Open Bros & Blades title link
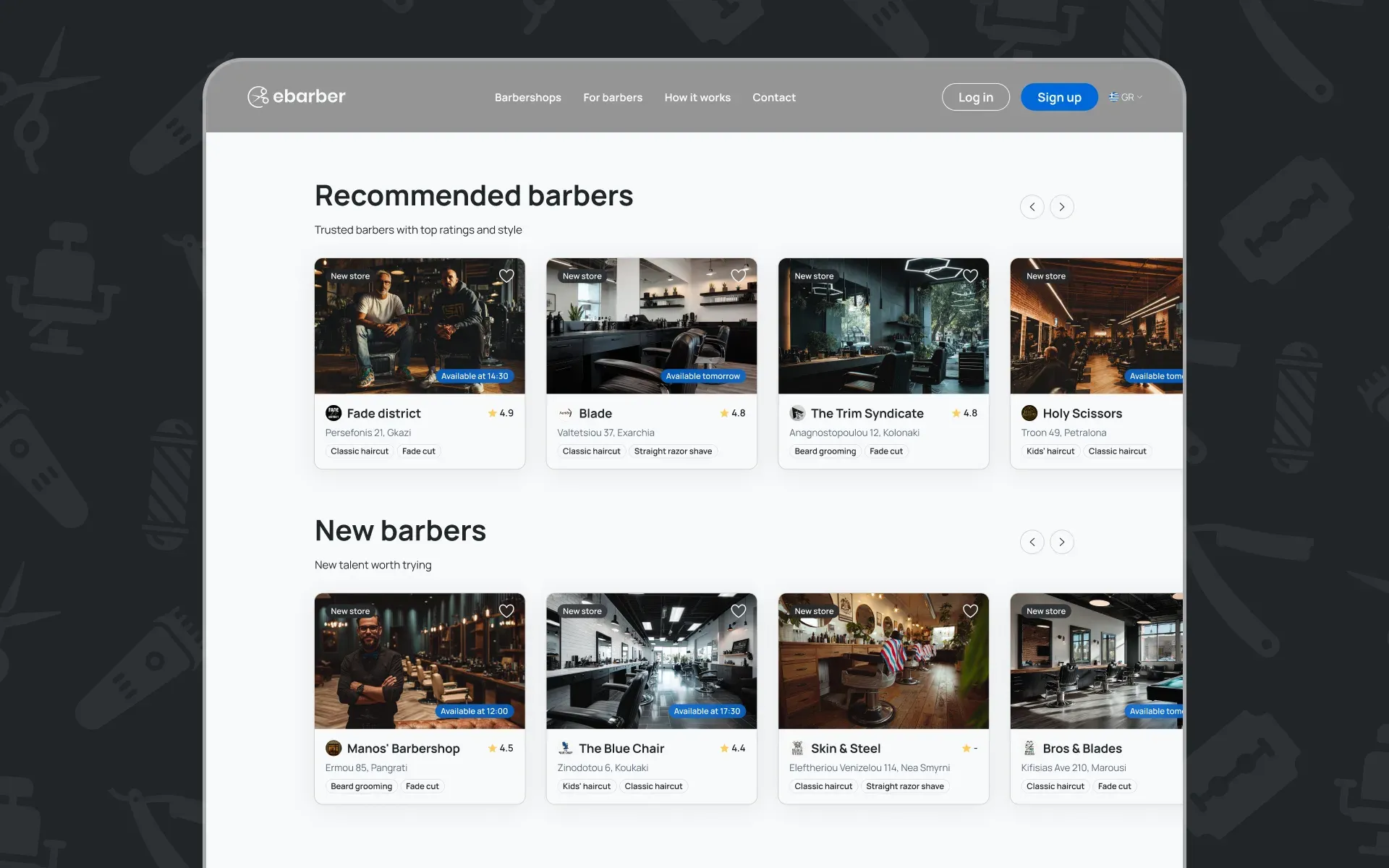Viewport: 1389px width, 868px height. click(1082, 748)
